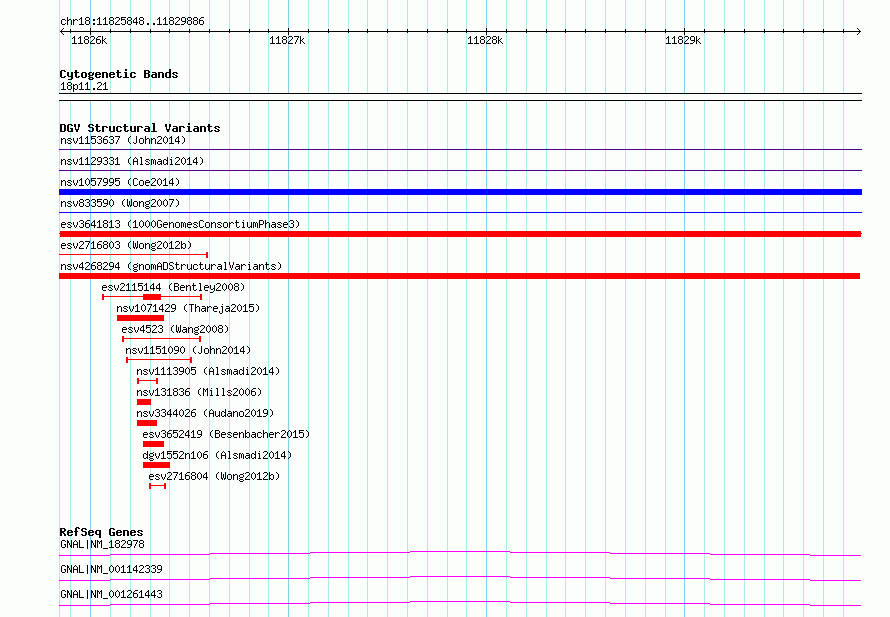Open the nsv1129331 (Alsmadi2014) variant label
Screen dimensions: 890x617
click(132, 161)
